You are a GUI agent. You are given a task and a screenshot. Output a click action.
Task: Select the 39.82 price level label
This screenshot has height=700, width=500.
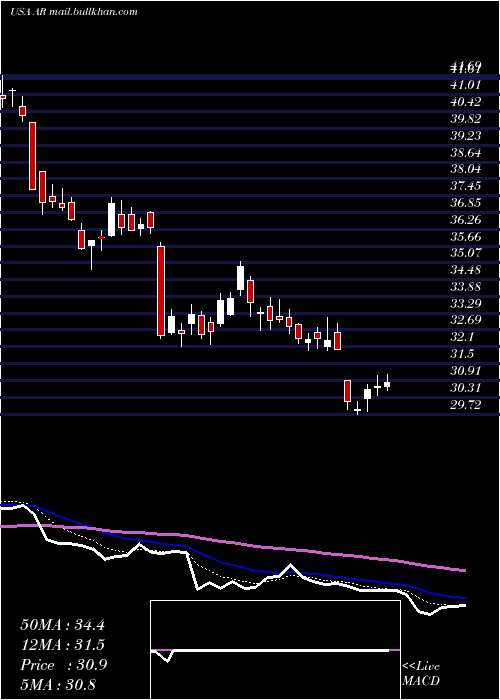point(465,119)
